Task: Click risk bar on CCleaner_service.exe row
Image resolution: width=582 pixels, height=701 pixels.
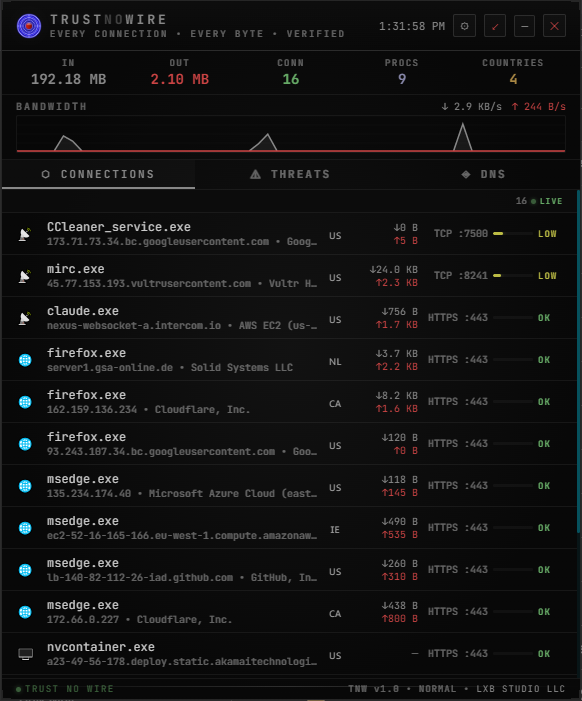Action: tap(513, 234)
